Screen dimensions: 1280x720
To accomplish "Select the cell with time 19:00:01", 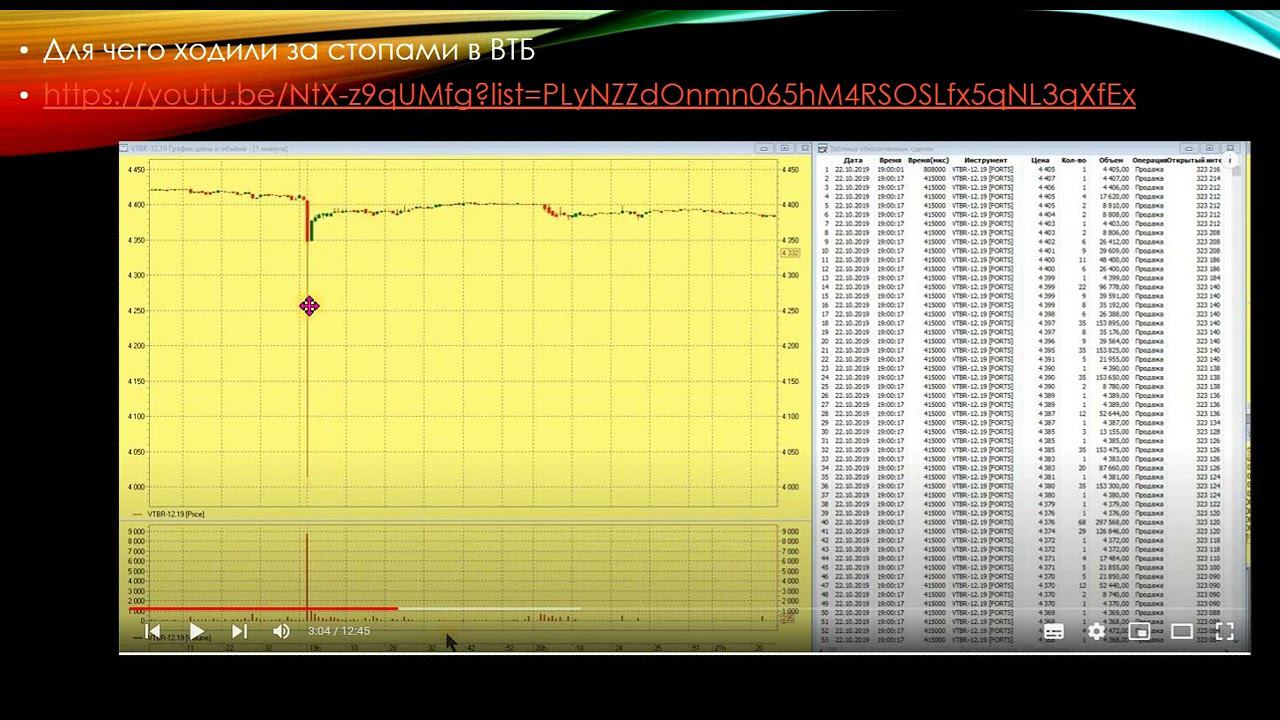I will pos(890,169).
